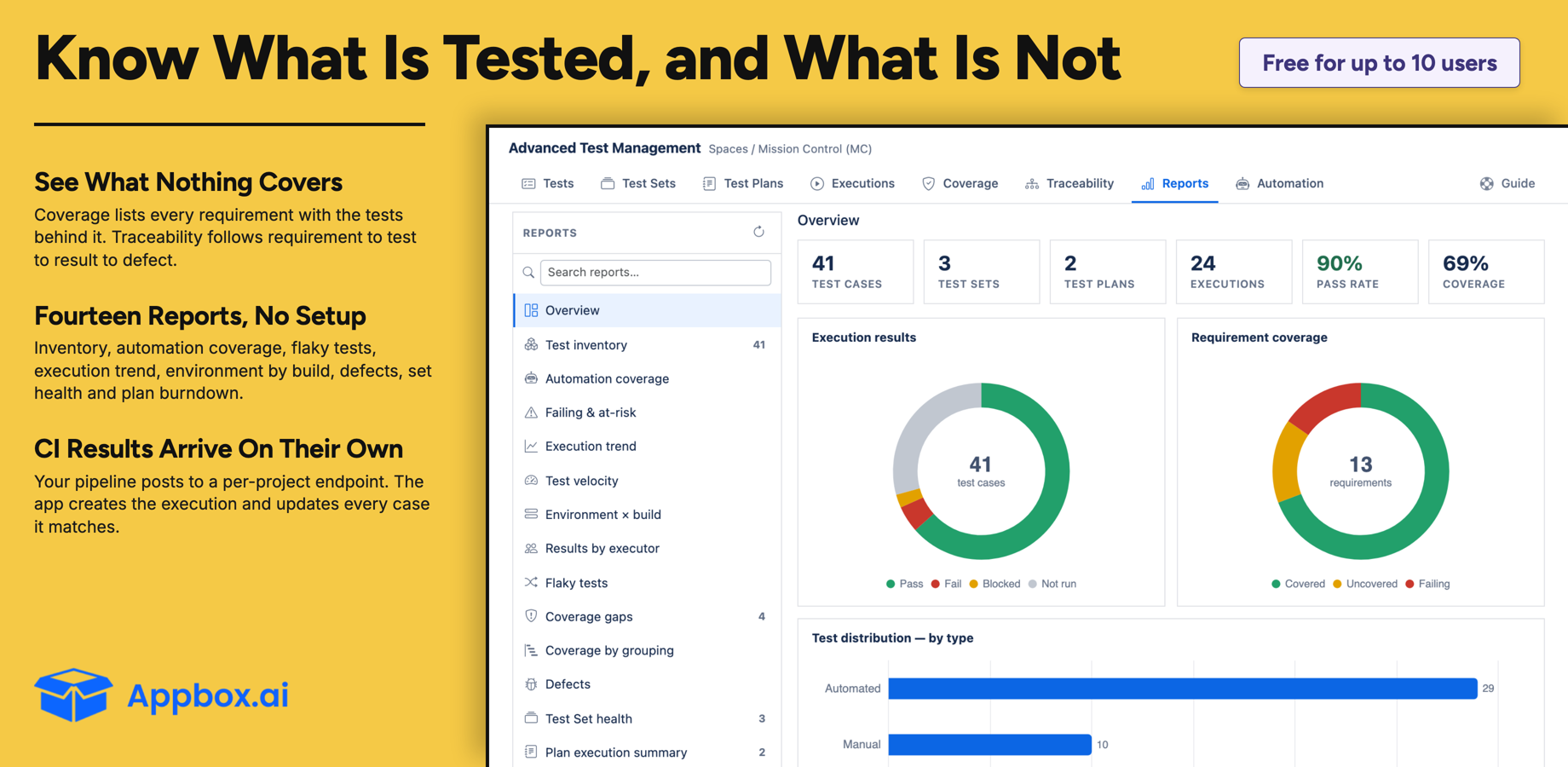Image resolution: width=1568 pixels, height=767 pixels.
Task: Click the Test Set health icon
Action: pos(531,718)
